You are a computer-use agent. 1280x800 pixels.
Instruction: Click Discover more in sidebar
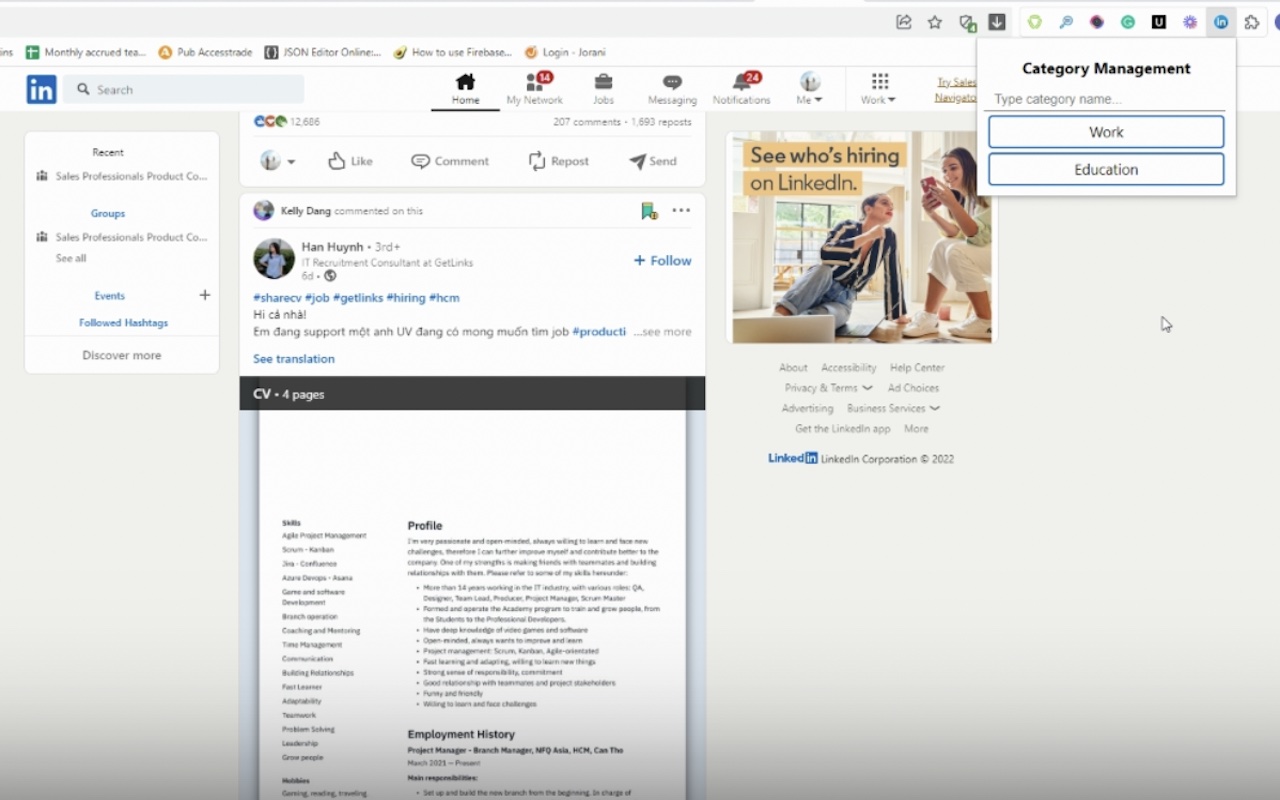tap(122, 355)
